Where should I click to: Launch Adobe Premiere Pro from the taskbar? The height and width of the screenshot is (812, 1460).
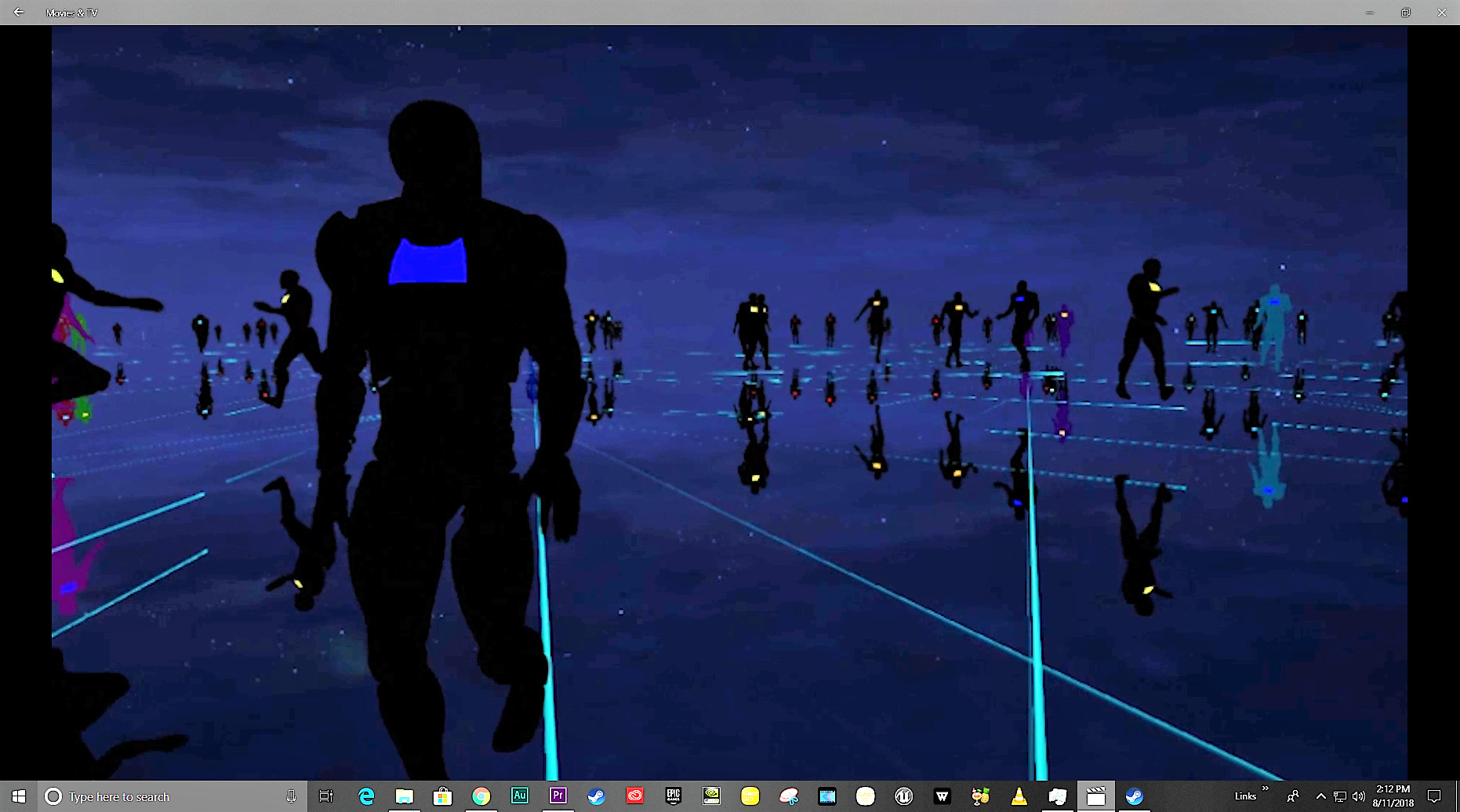pos(557,796)
